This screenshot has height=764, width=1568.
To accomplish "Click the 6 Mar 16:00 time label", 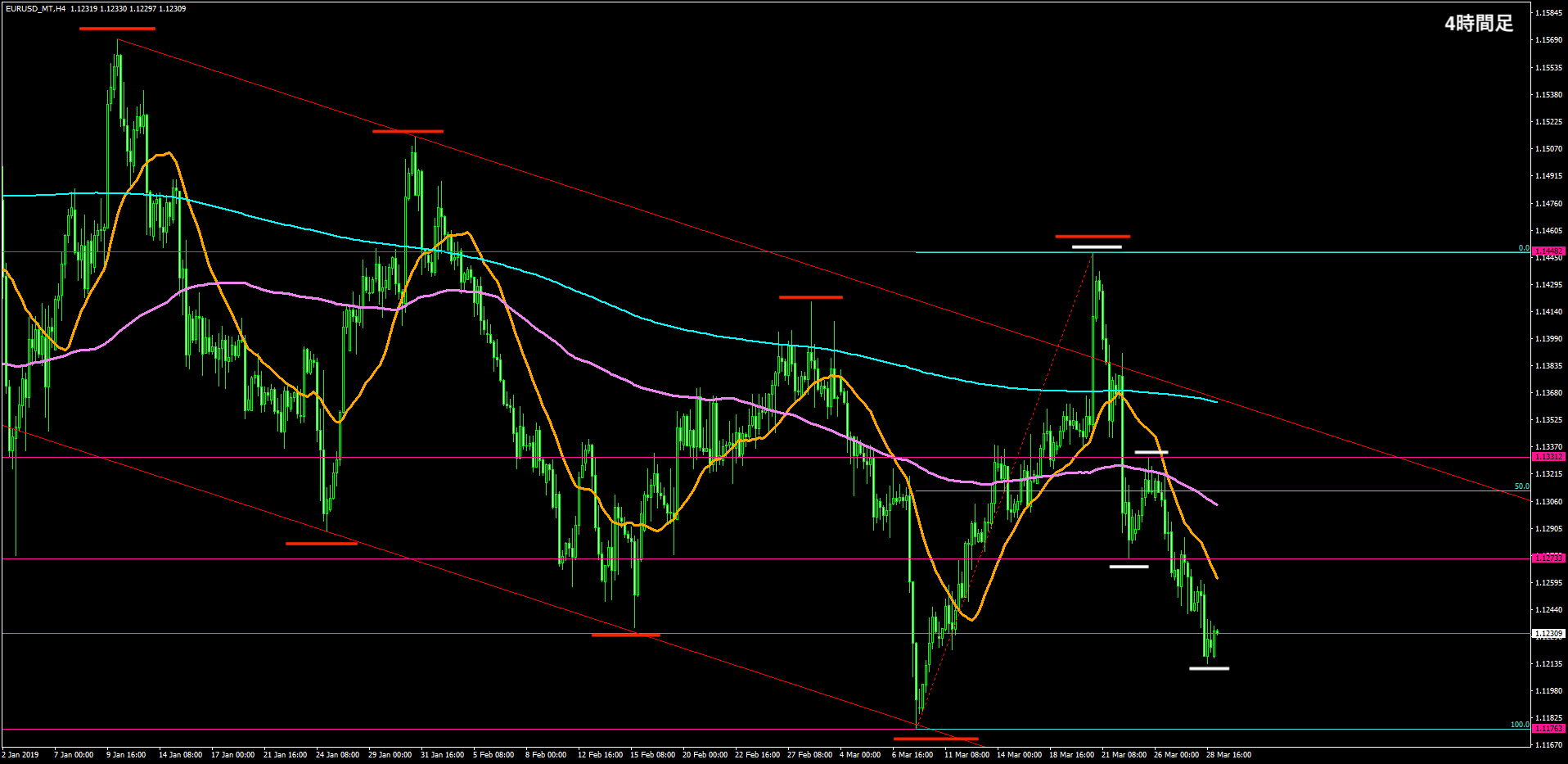I will point(912,755).
